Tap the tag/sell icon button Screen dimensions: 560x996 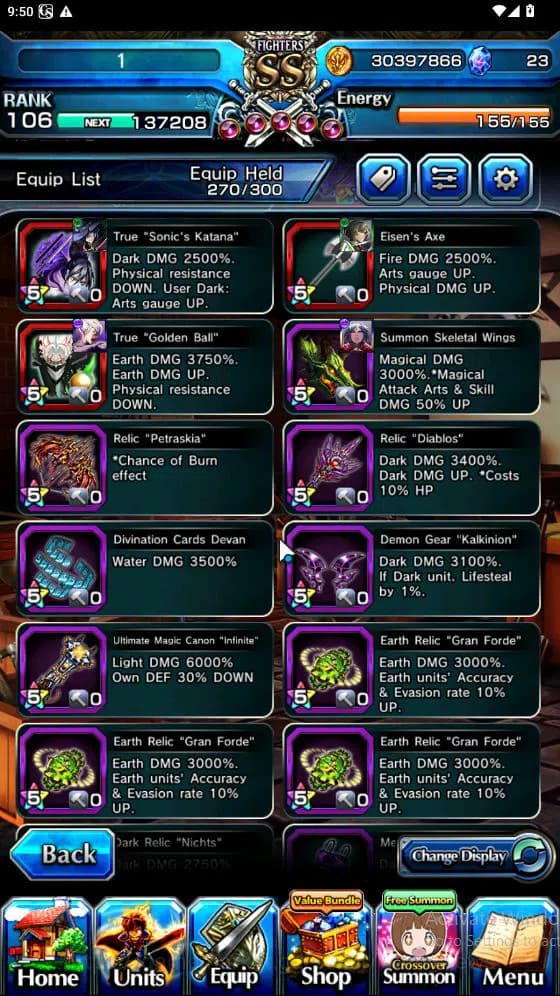(383, 178)
